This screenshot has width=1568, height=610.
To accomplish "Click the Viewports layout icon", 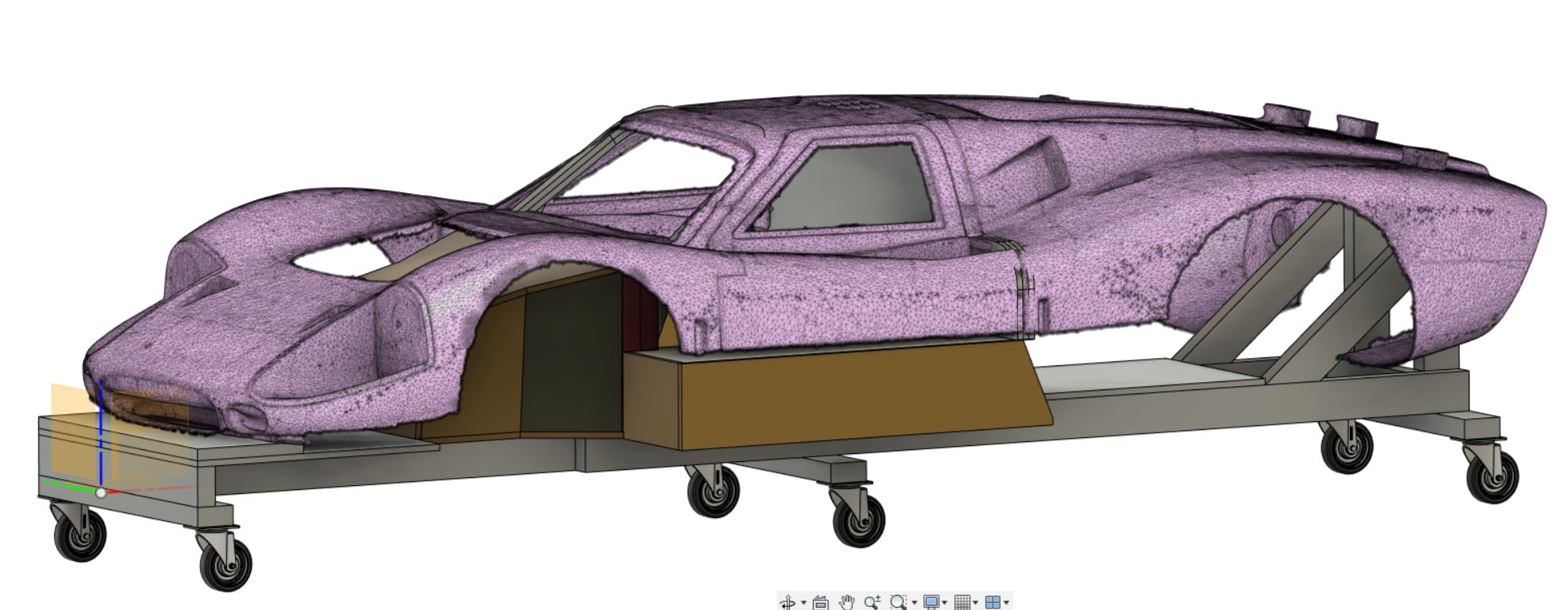I will [x=993, y=602].
